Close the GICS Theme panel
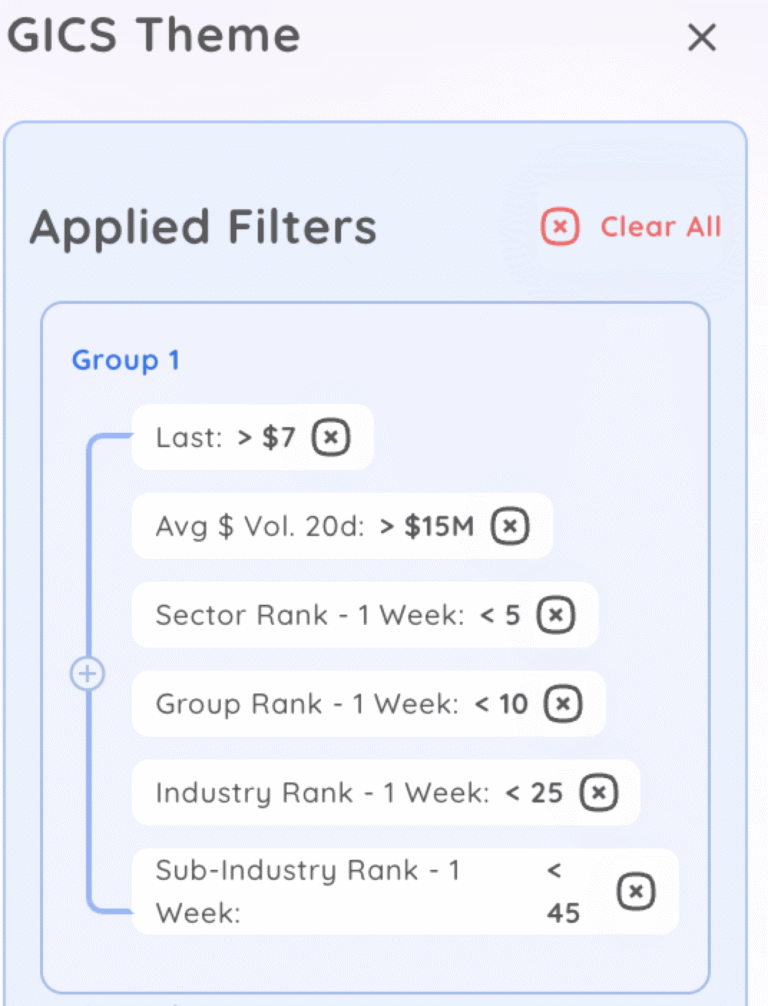Viewport: 768px width, 1006px height. pos(702,38)
